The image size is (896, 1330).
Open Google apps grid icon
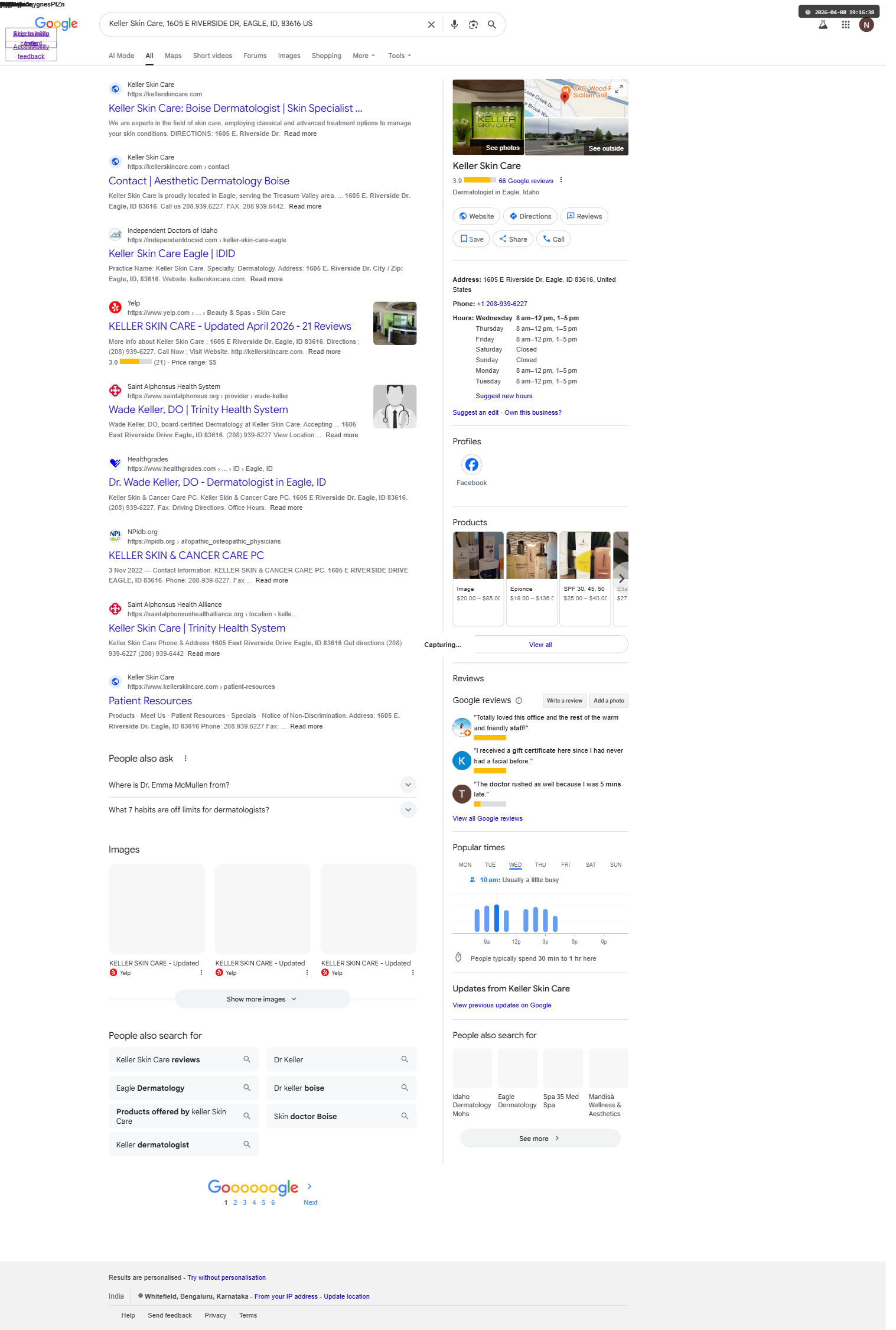click(845, 25)
